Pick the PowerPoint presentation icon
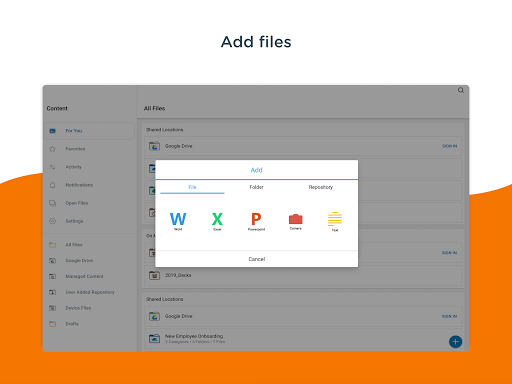Viewport: 512px width, 384px height. pyautogui.click(x=256, y=219)
